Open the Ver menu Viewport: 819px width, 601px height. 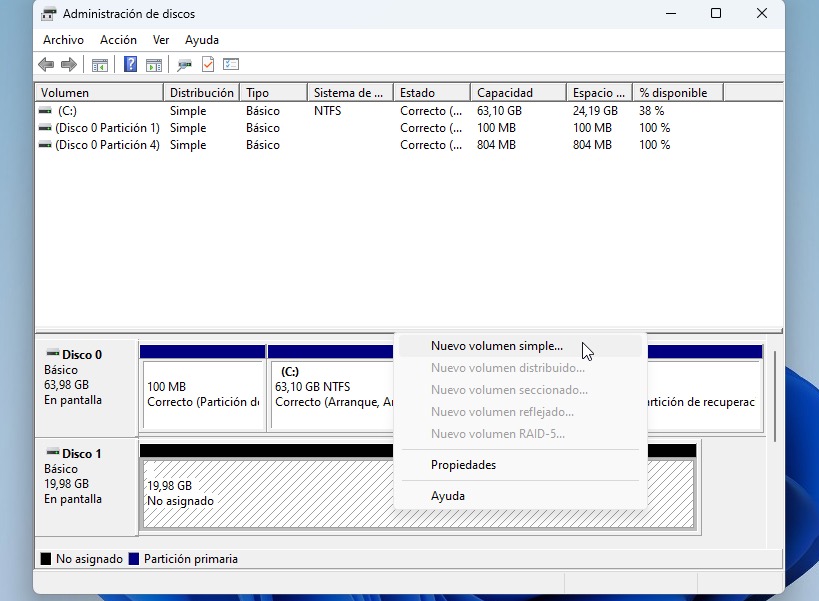[x=161, y=40]
